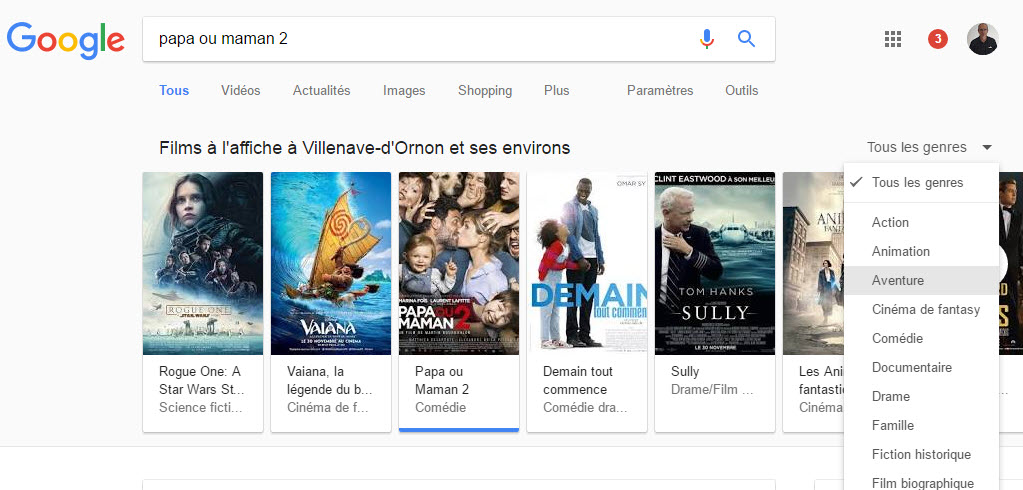Open the Plus menu

click(x=557, y=91)
